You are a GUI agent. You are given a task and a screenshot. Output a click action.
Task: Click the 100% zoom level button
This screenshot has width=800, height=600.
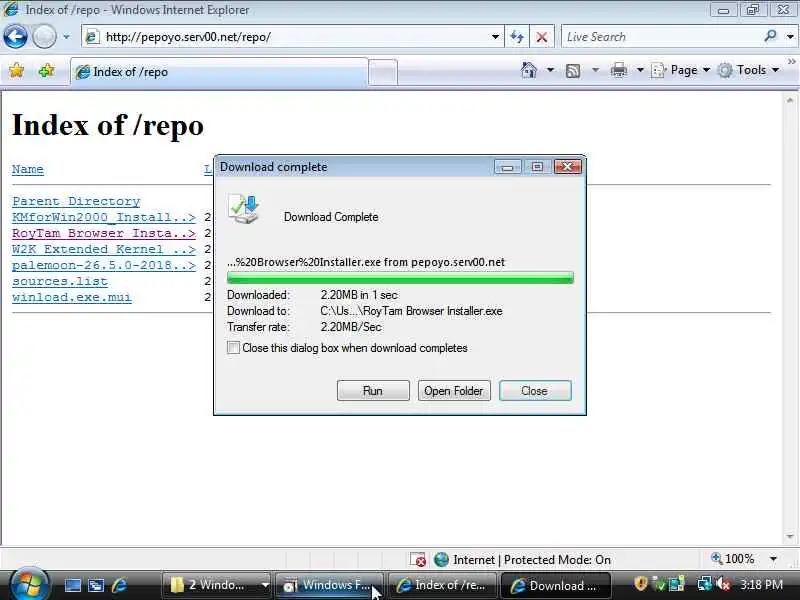click(733, 559)
